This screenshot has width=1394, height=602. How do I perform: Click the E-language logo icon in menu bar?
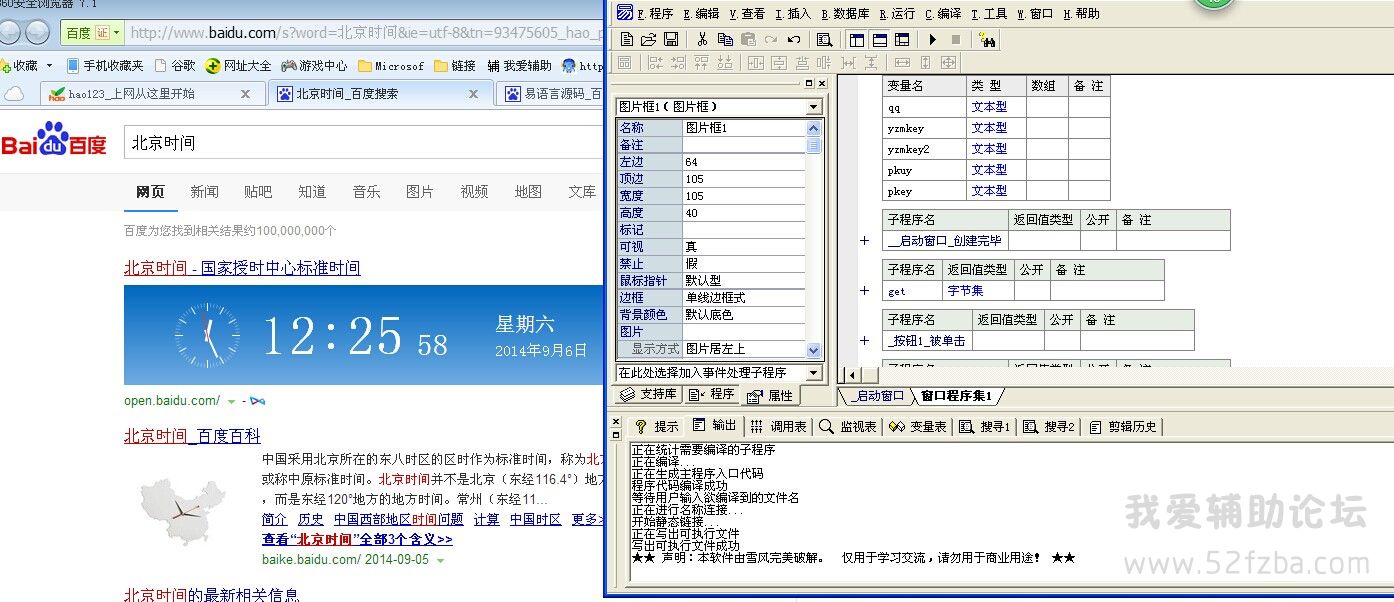click(x=625, y=13)
